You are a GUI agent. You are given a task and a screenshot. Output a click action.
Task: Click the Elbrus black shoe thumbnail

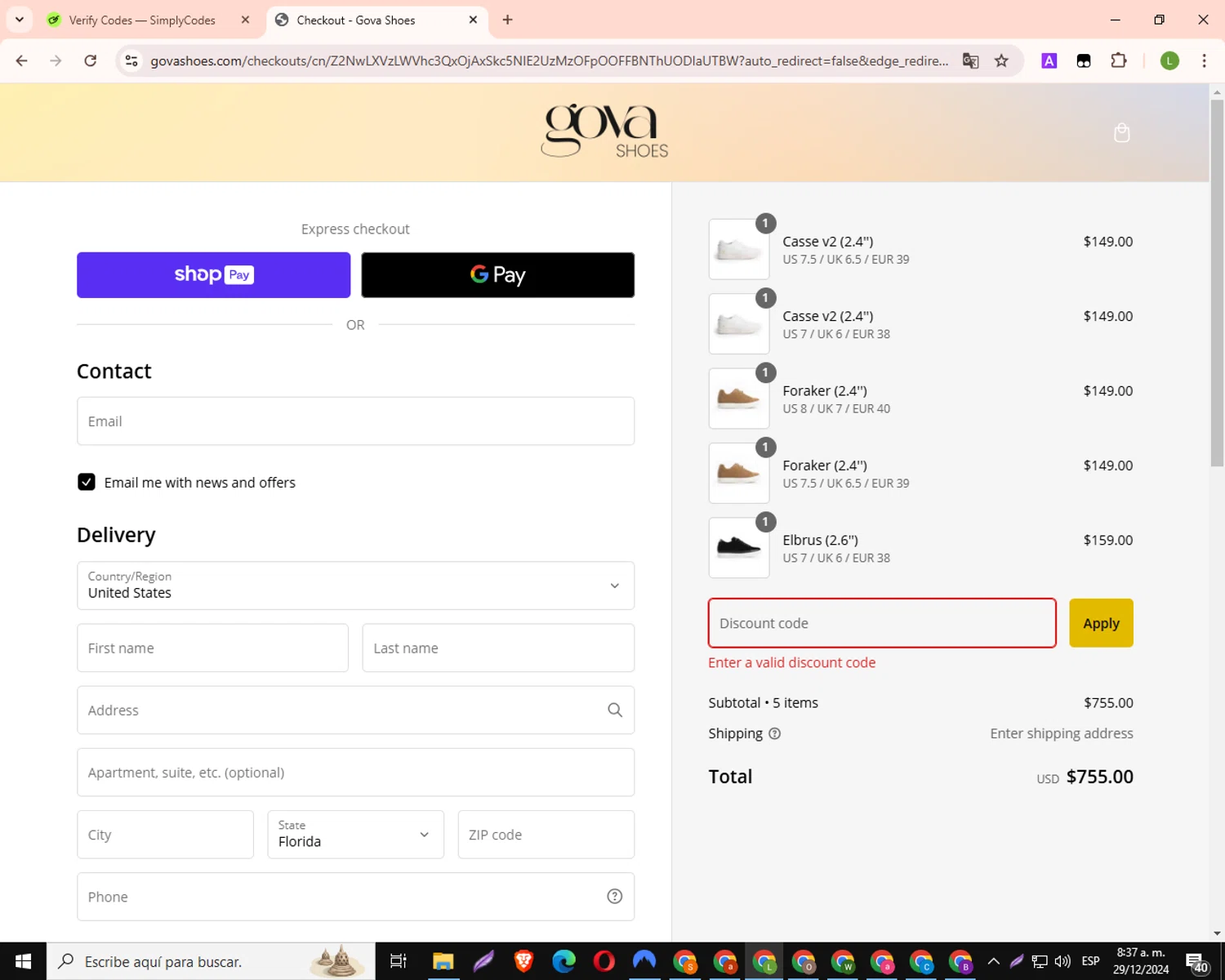click(x=739, y=548)
